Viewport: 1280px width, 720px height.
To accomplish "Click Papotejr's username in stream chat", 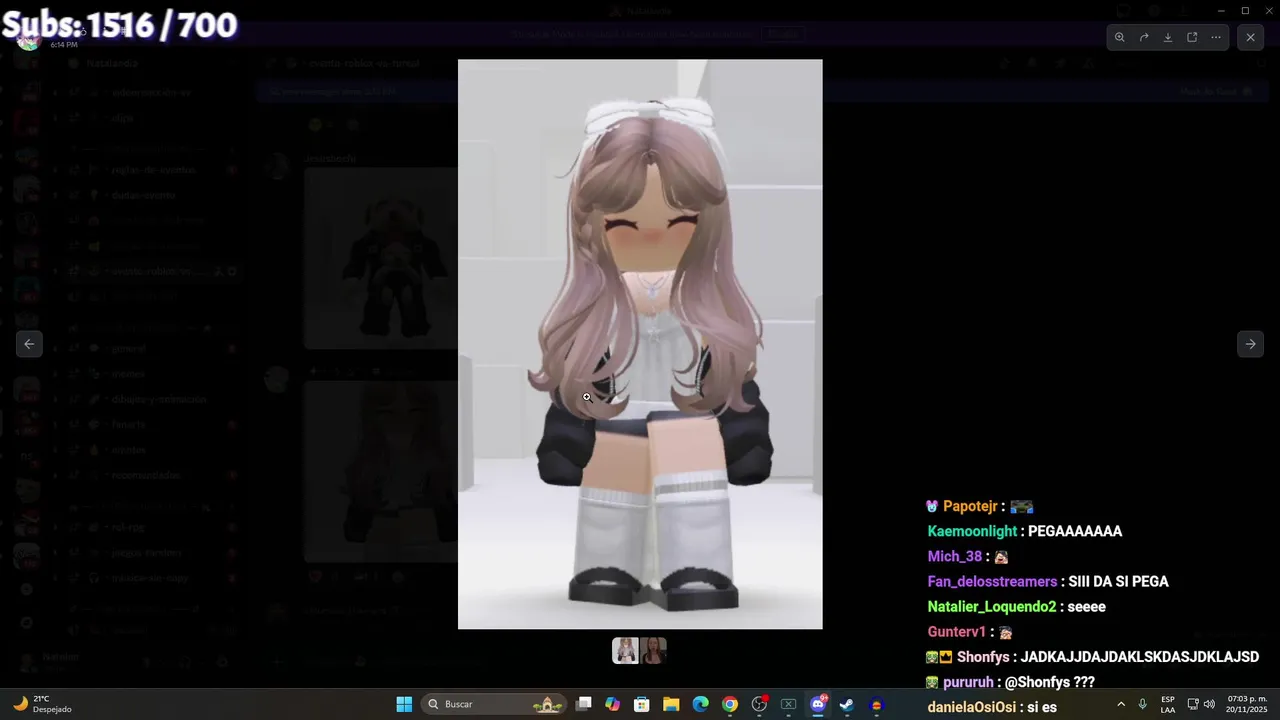I will tap(971, 506).
